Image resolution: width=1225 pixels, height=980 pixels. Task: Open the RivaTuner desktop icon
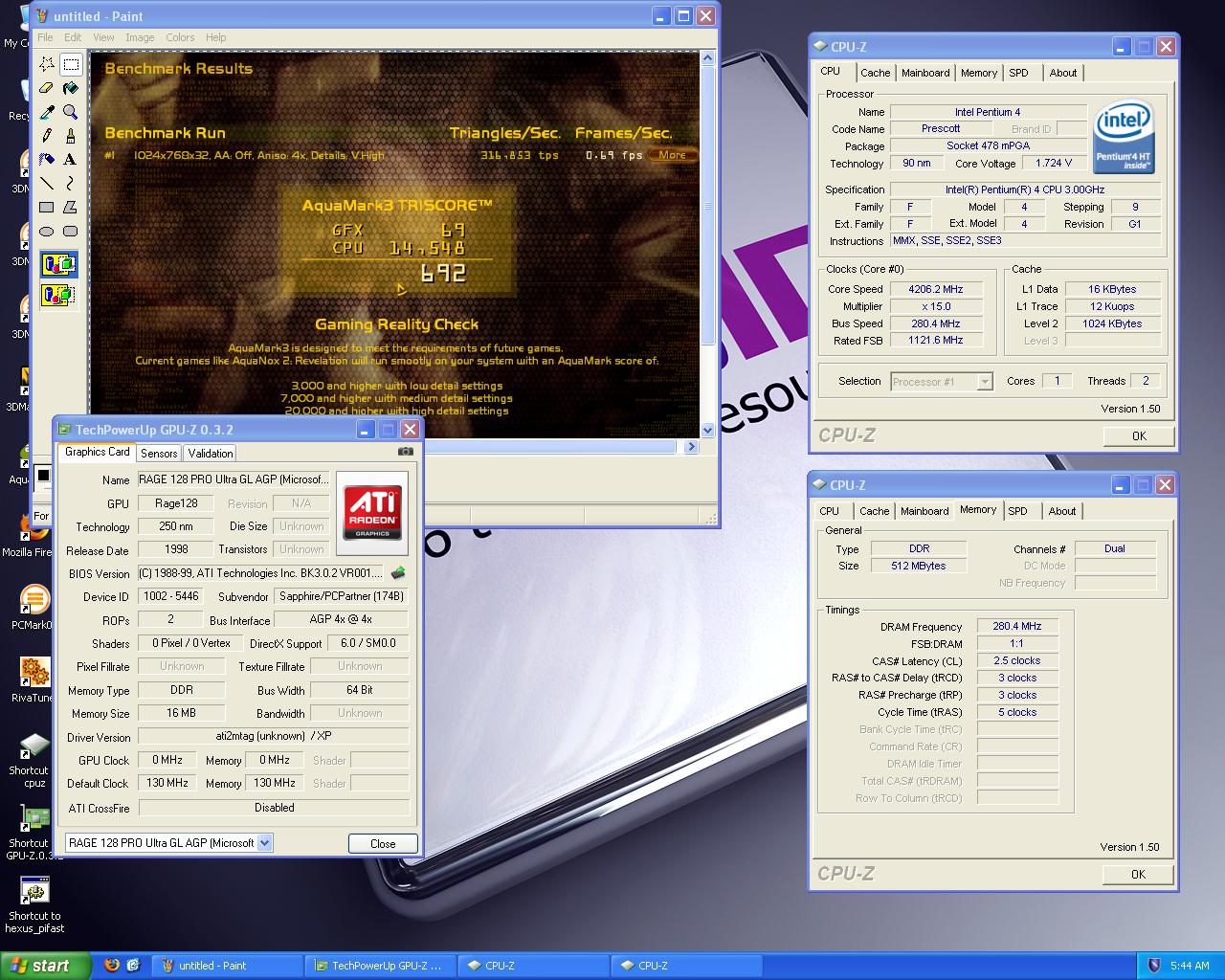(x=34, y=680)
